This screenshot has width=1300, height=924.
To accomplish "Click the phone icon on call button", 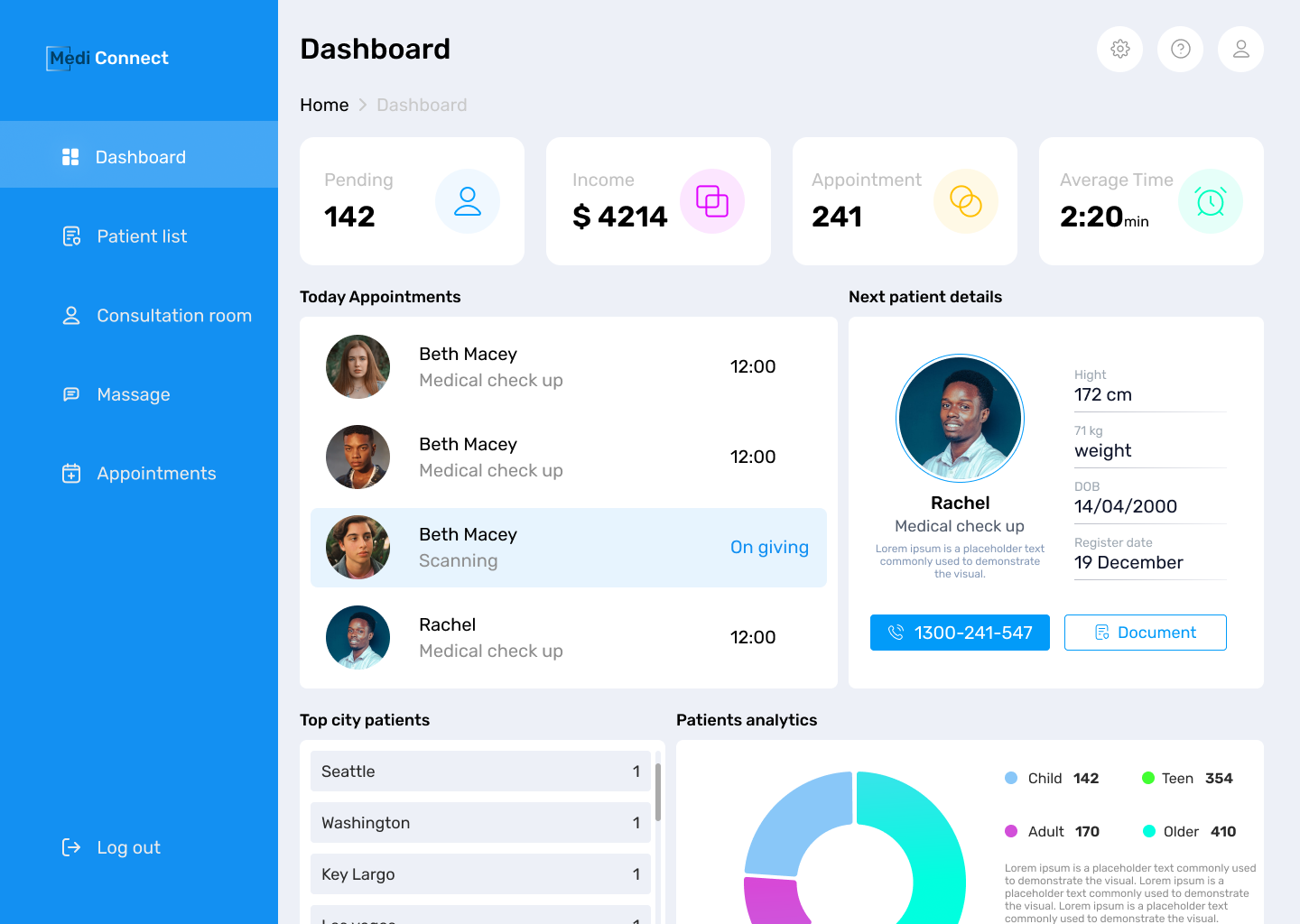I will pos(896,633).
